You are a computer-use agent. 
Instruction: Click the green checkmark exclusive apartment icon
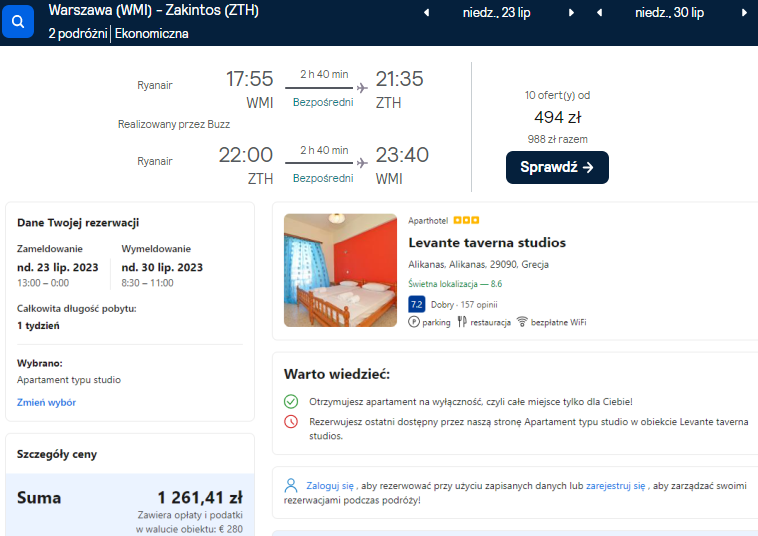(291, 401)
